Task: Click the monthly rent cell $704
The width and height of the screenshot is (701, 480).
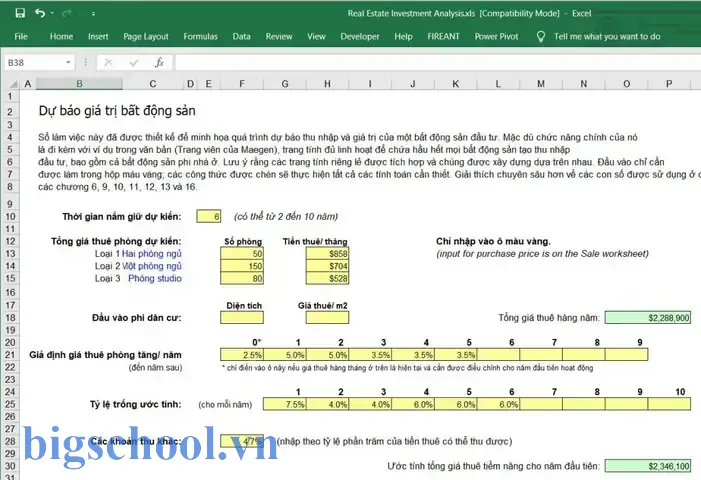Action: (327, 266)
